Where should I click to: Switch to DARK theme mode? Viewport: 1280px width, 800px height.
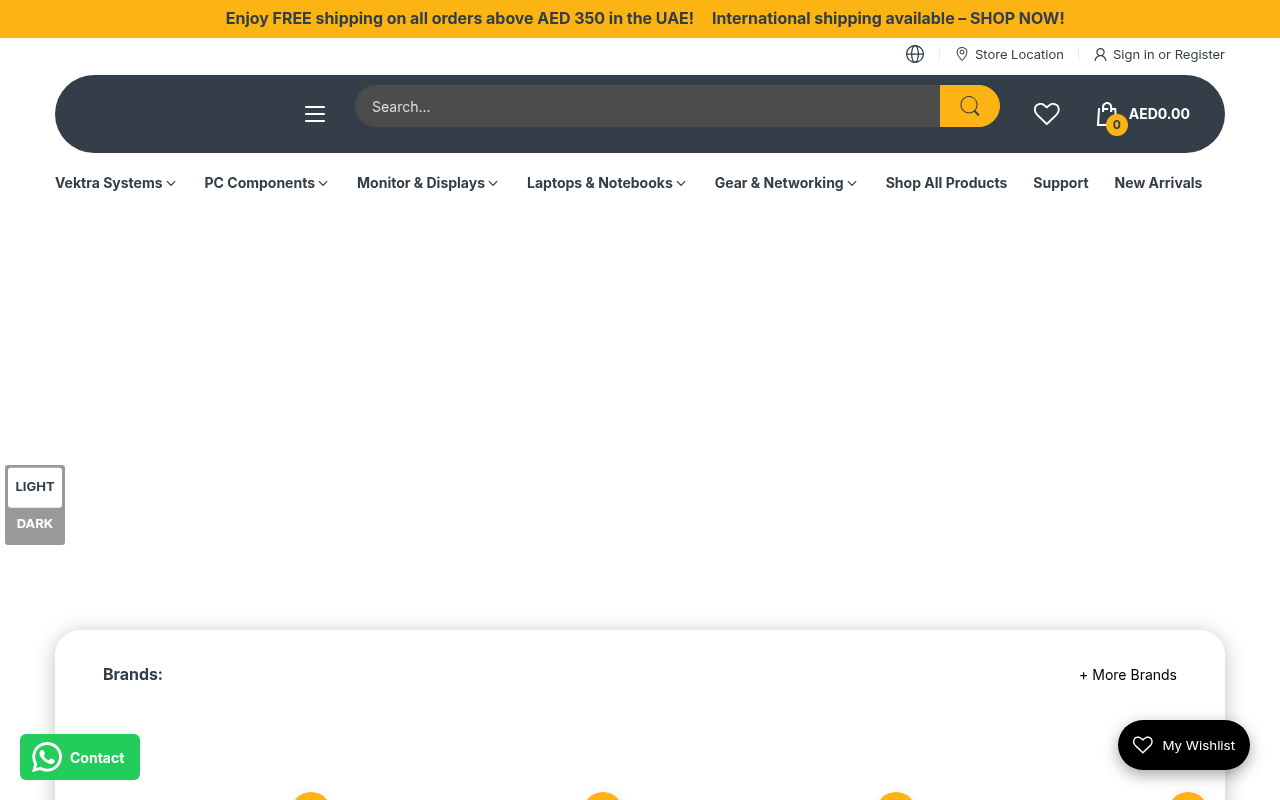pos(35,524)
